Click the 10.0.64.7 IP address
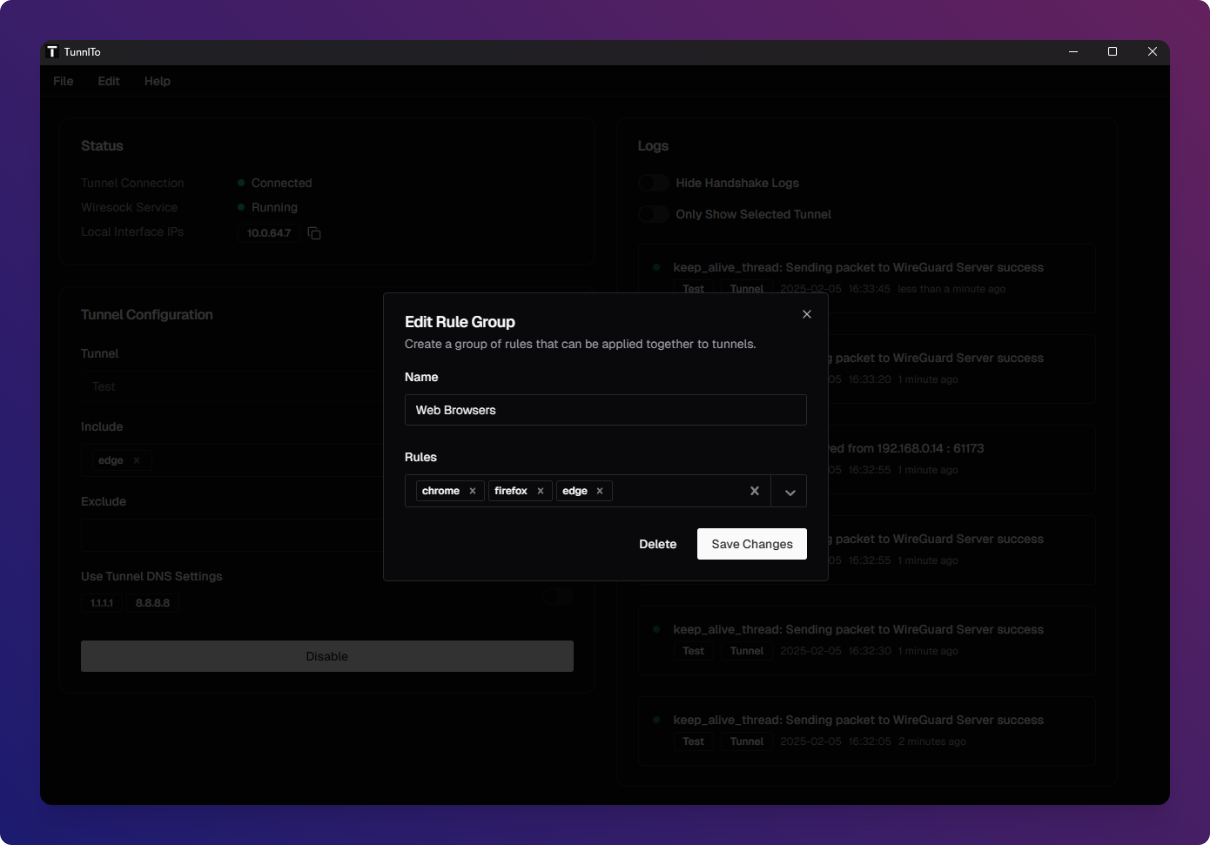 tap(268, 233)
